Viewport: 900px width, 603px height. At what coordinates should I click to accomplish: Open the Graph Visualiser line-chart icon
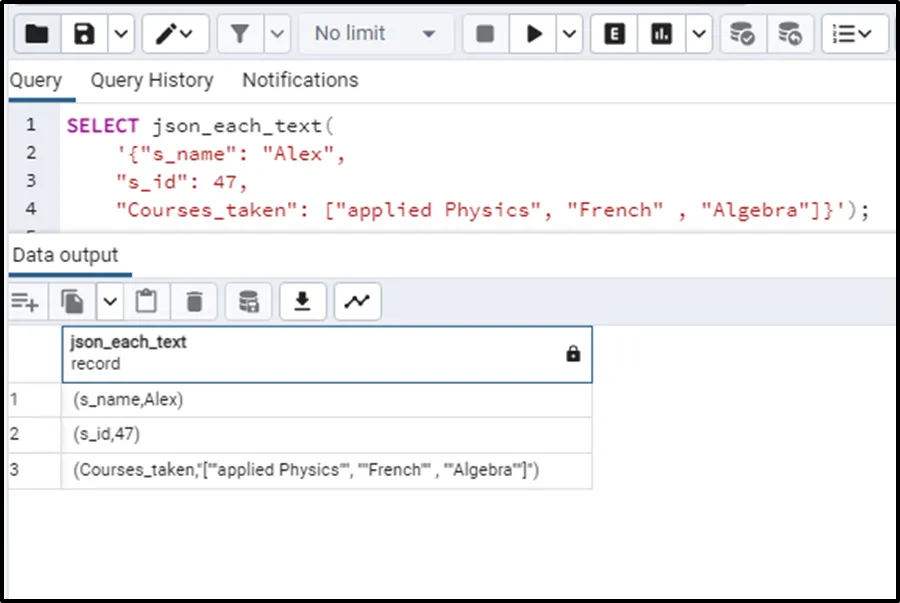pyautogui.click(x=357, y=301)
